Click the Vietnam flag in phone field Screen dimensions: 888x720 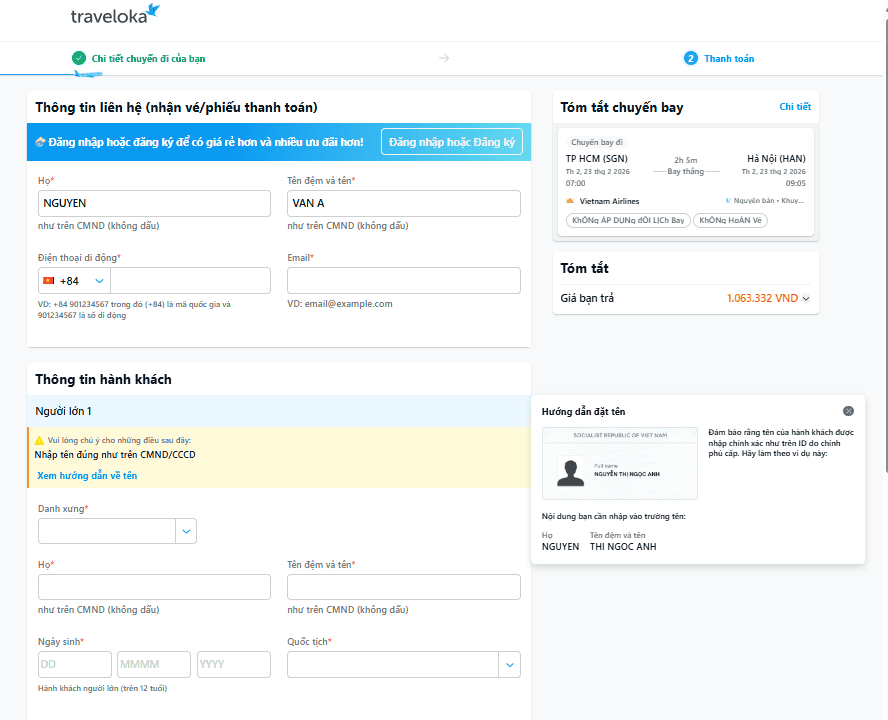pos(48,281)
